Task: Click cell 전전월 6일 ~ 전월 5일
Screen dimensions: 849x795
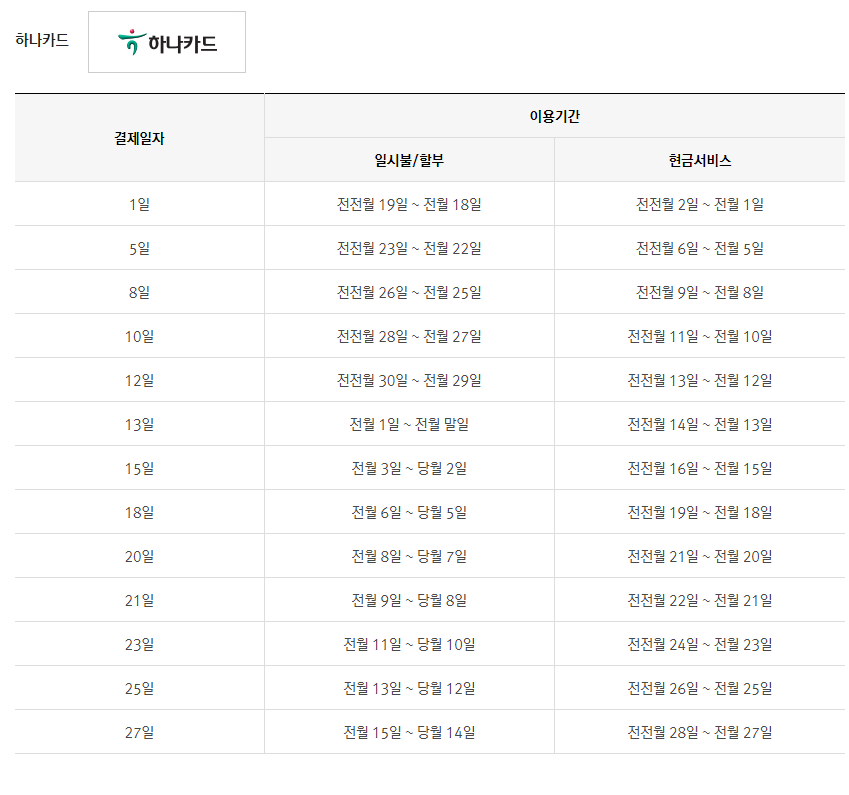Action: click(700, 248)
